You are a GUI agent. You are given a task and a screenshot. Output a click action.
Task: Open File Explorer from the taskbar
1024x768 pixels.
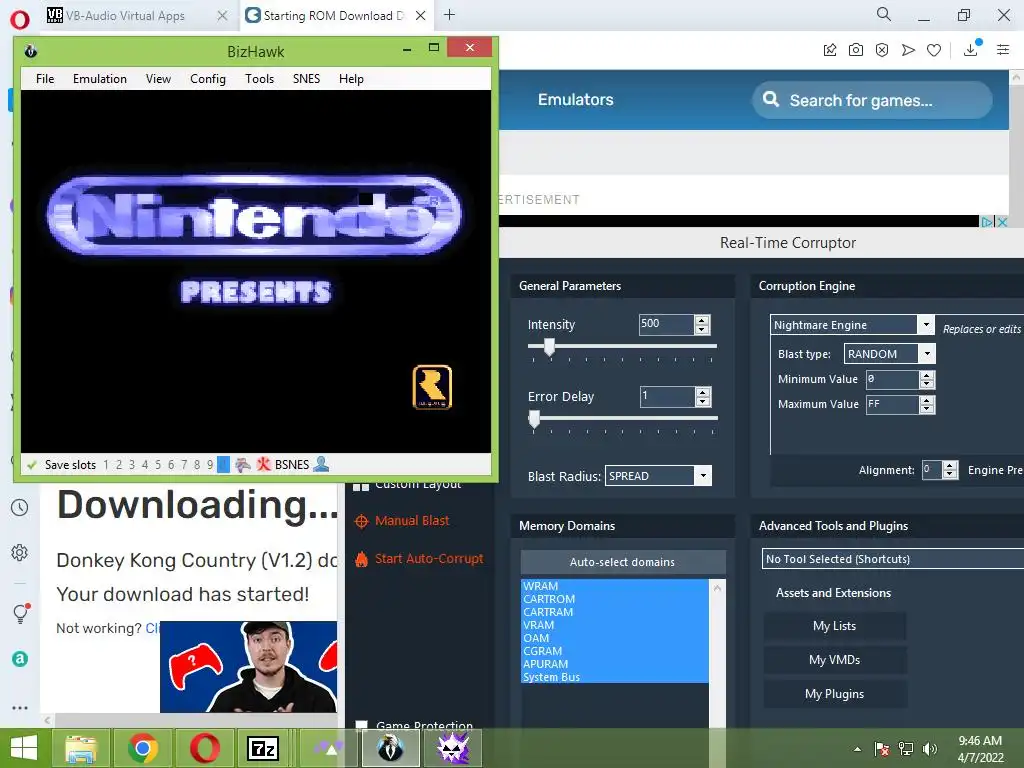81,749
